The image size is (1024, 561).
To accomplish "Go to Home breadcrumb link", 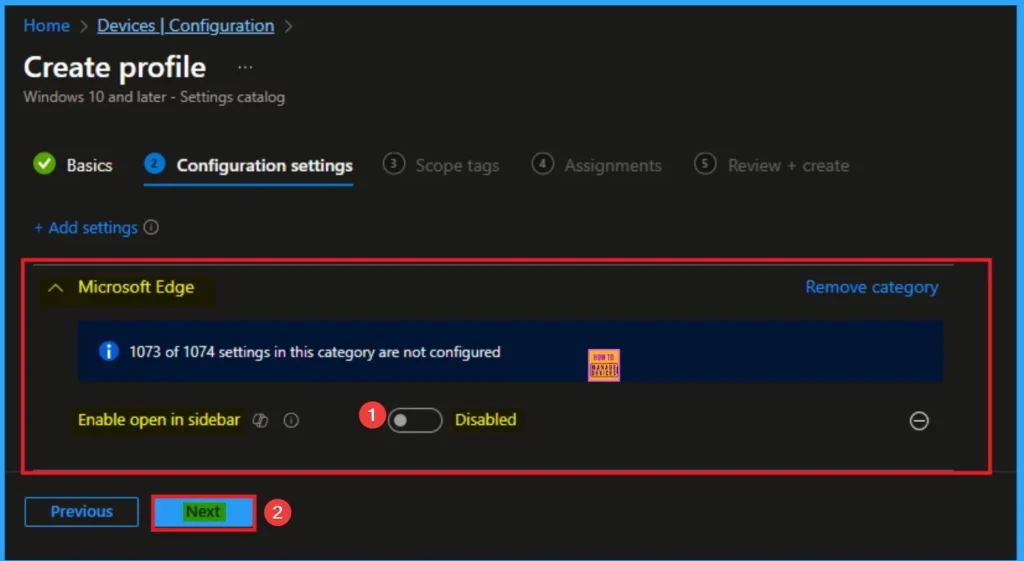I will click(46, 25).
